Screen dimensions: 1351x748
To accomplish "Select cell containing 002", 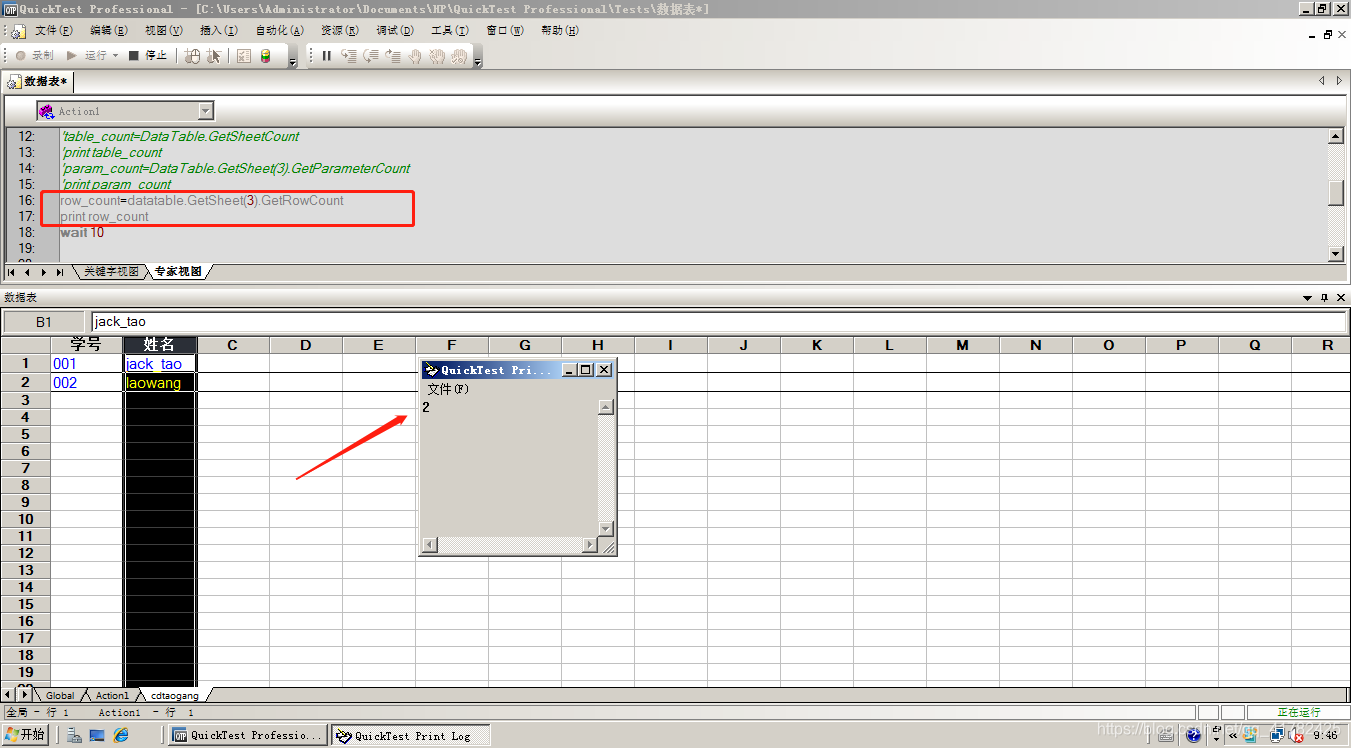I will click(x=87, y=383).
